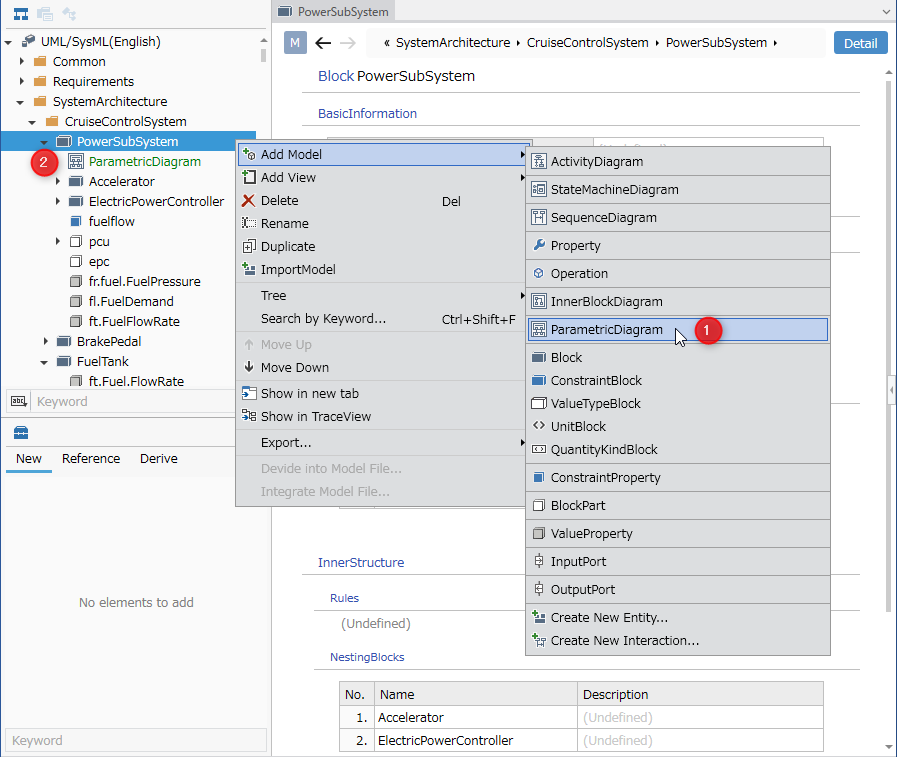Click CruiseControlSystem in the breadcrumb
The width and height of the screenshot is (897, 757).
point(588,43)
